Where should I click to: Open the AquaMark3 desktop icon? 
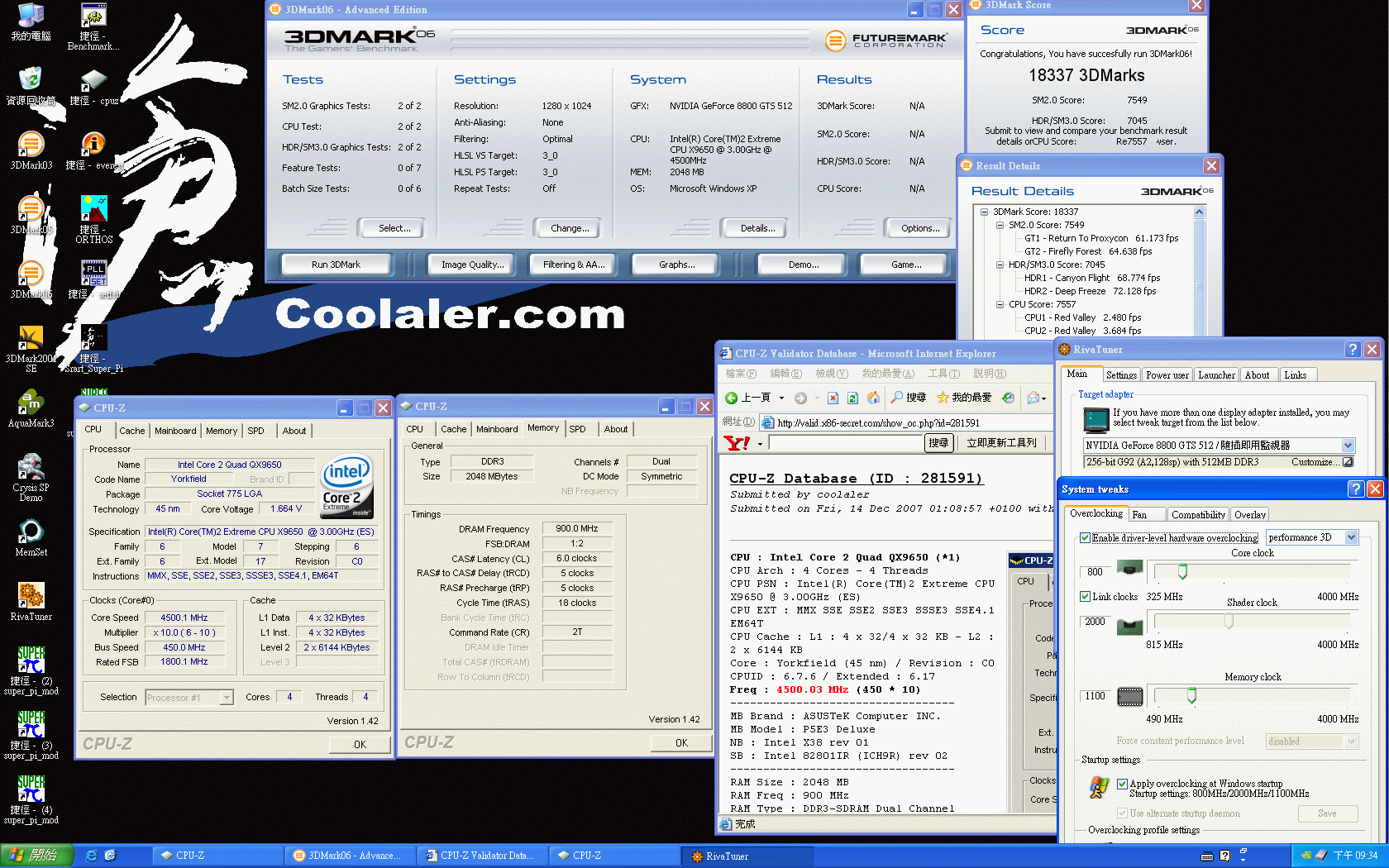coord(31,403)
